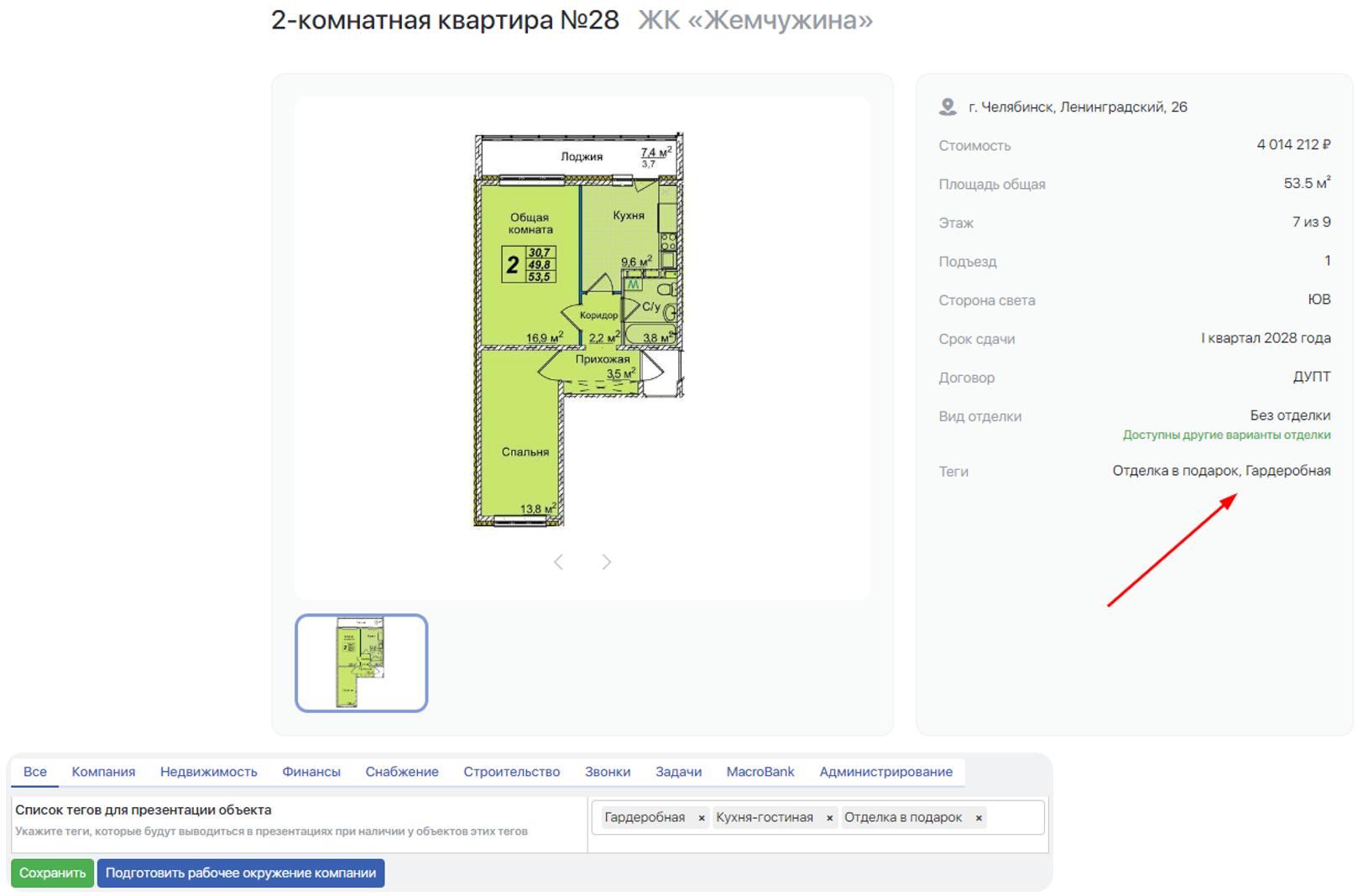Click the empty space in the tags input field
The image size is (1358, 896).
1016,818
